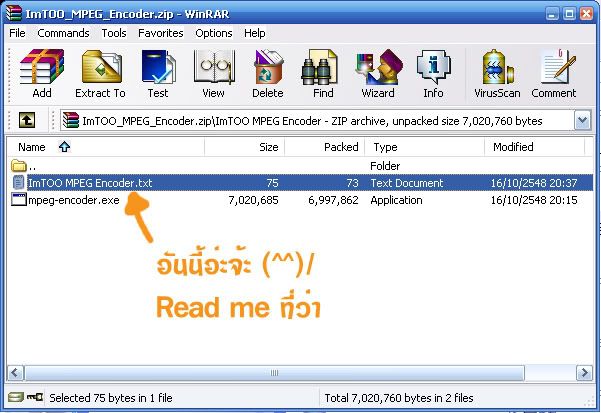Click the 'Text Document' type cell
This screenshot has height=413, width=601.
[x=407, y=183]
